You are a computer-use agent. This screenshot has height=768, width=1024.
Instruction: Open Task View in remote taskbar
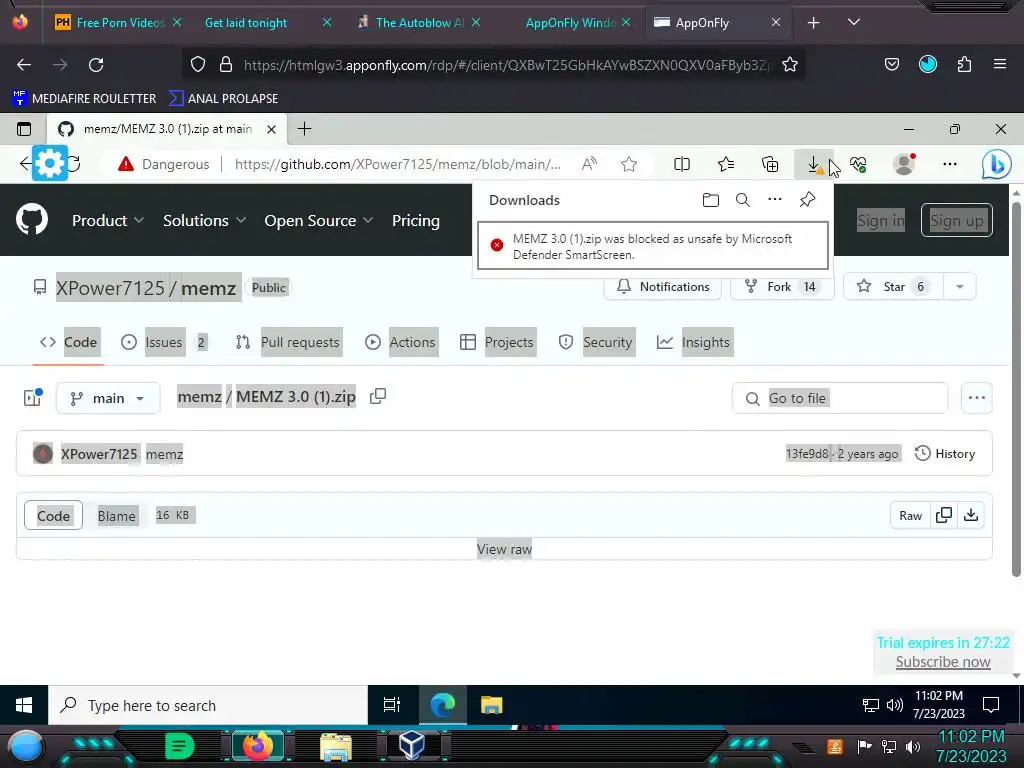pyautogui.click(x=392, y=705)
